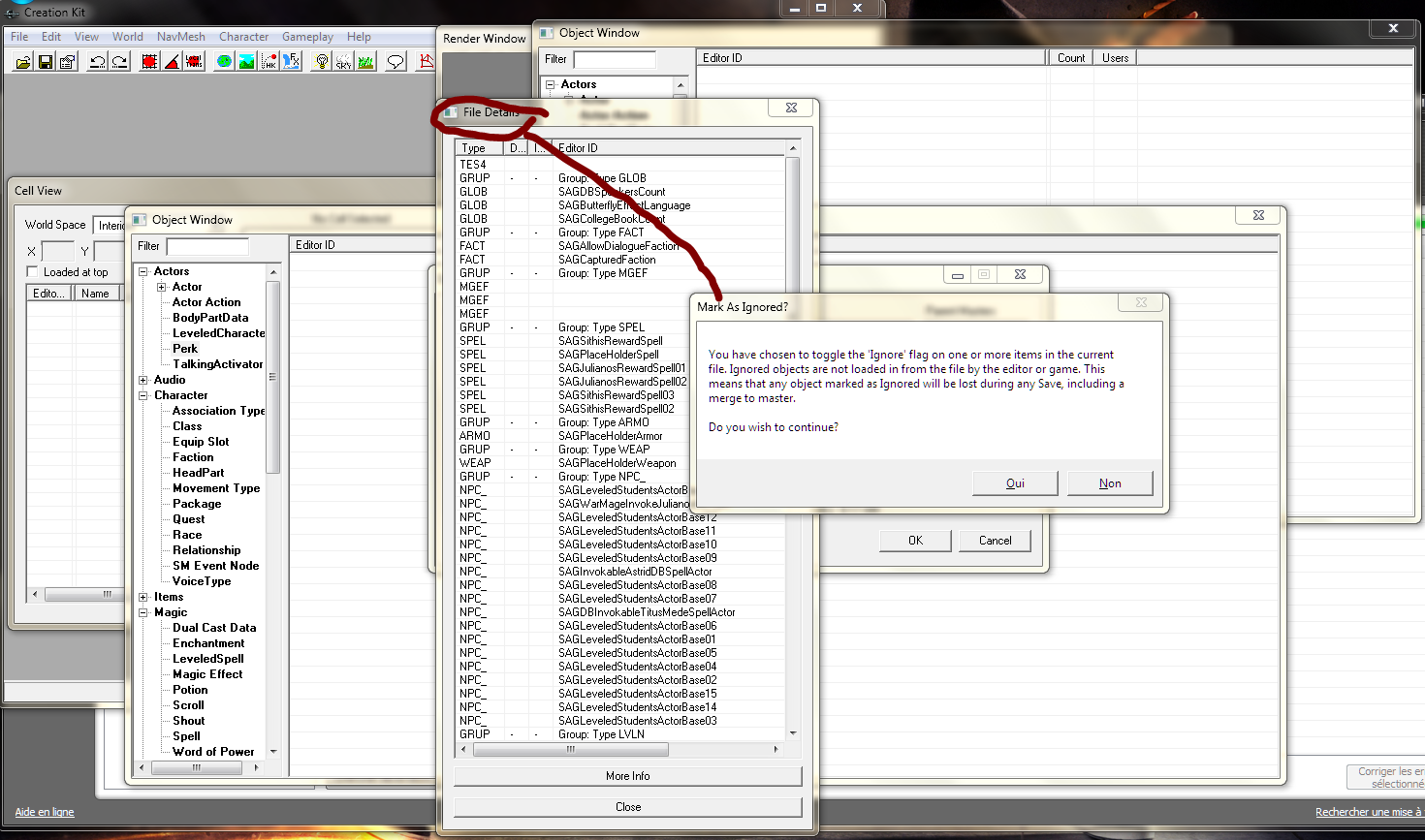Image resolution: width=1425 pixels, height=840 pixels.
Task: Collapse Actors in the front Object Window tree
Action: (x=143, y=271)
